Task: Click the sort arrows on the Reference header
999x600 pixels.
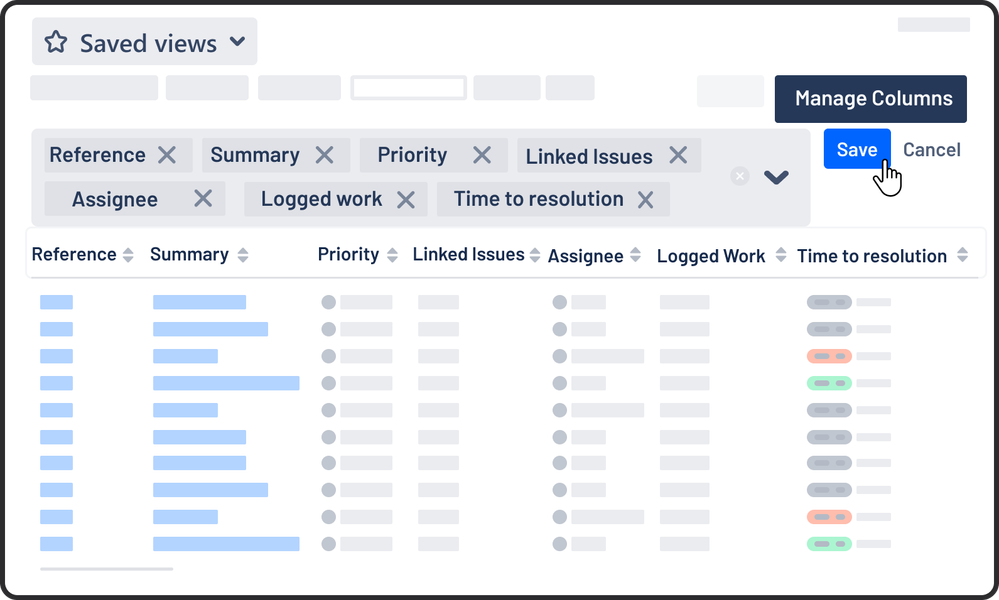Action: point(127,254)
